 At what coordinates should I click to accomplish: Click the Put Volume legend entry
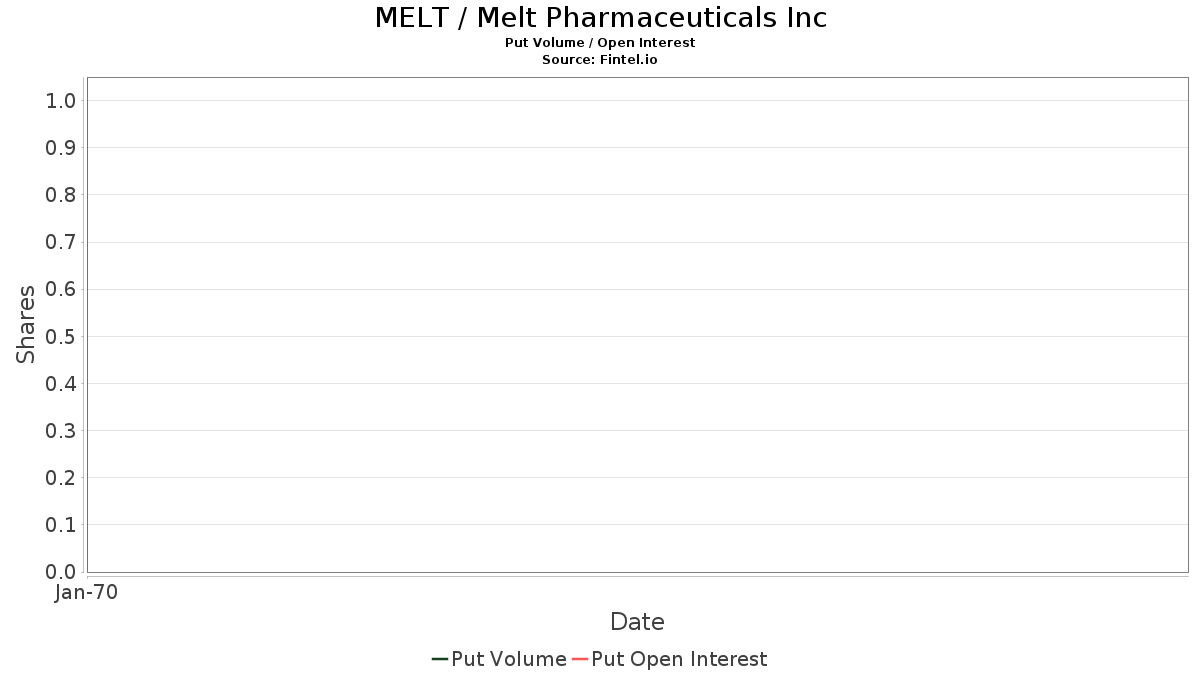(508, 659)
